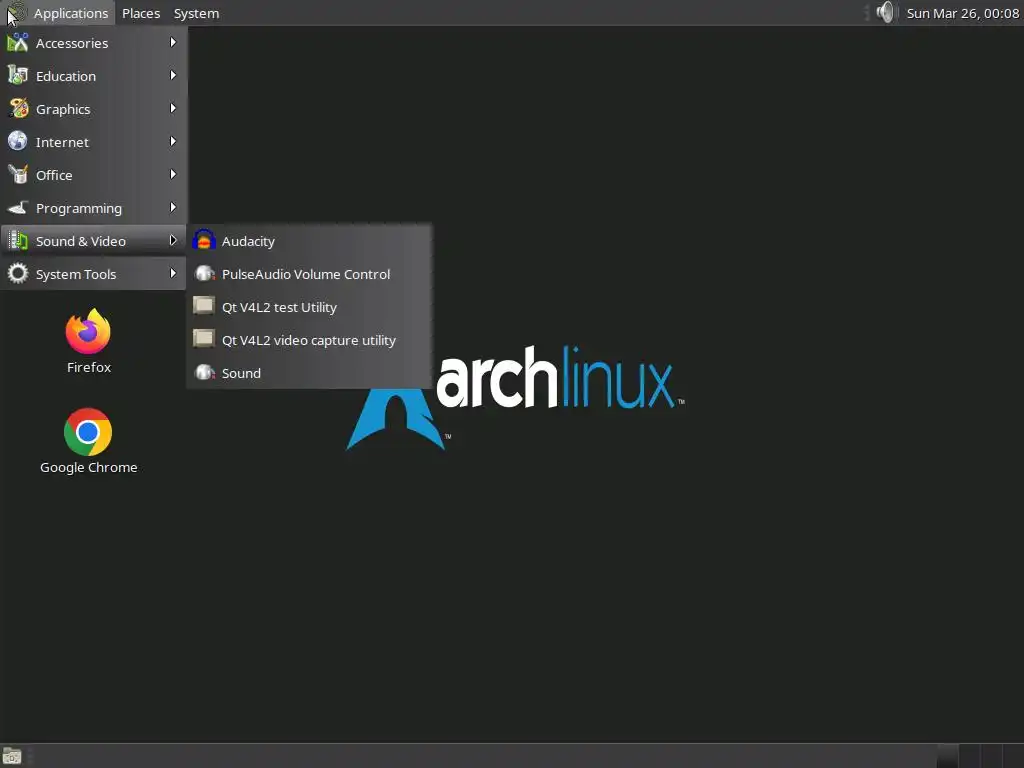Click the System Tools gear icon
Screen dimensions: 1024x768
click(x=18, y=274)
